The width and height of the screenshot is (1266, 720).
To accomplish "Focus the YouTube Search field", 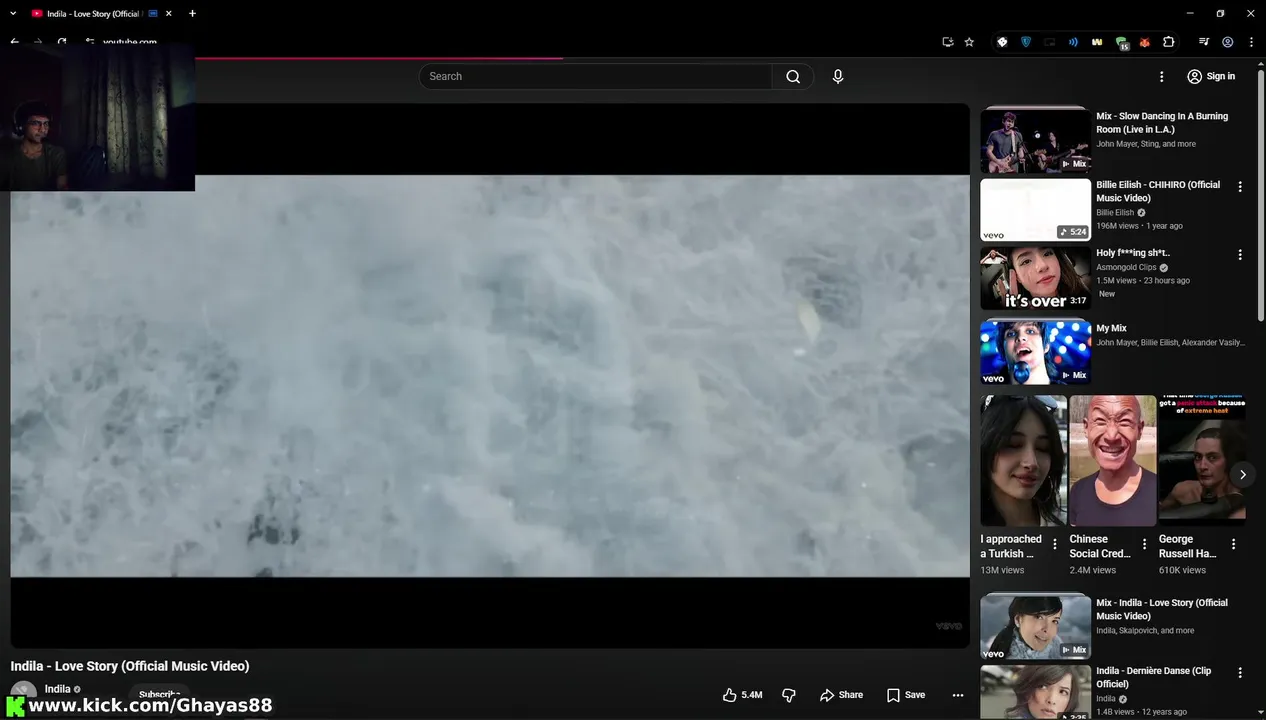I will coord(595,76).
